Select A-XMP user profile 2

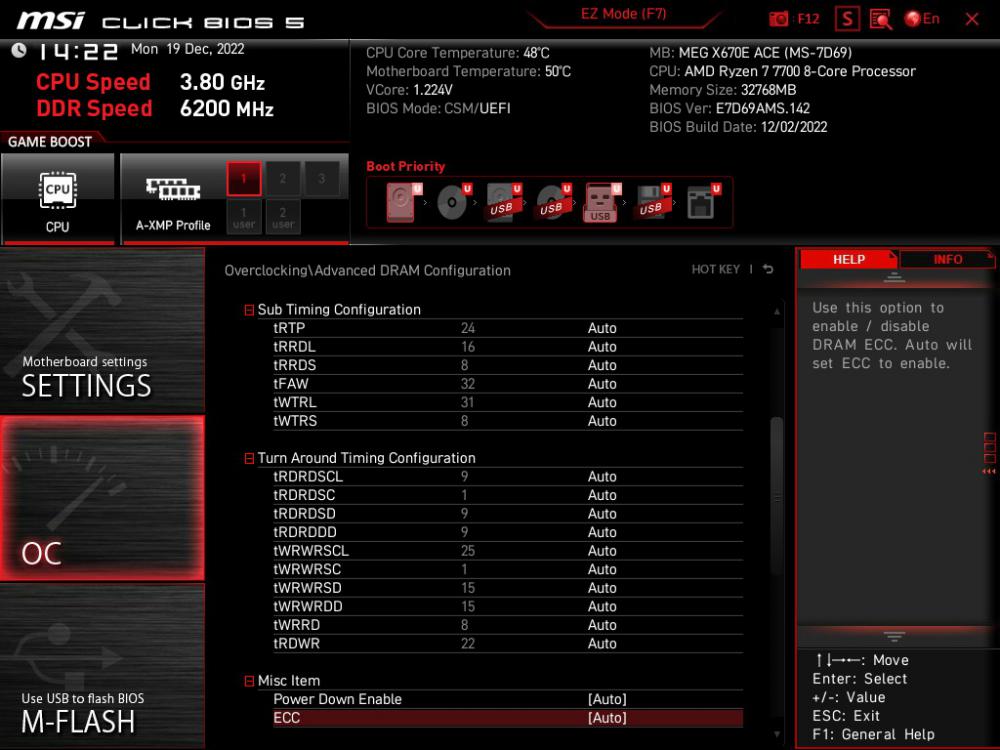pyautogui.click(x=283, y=217)
